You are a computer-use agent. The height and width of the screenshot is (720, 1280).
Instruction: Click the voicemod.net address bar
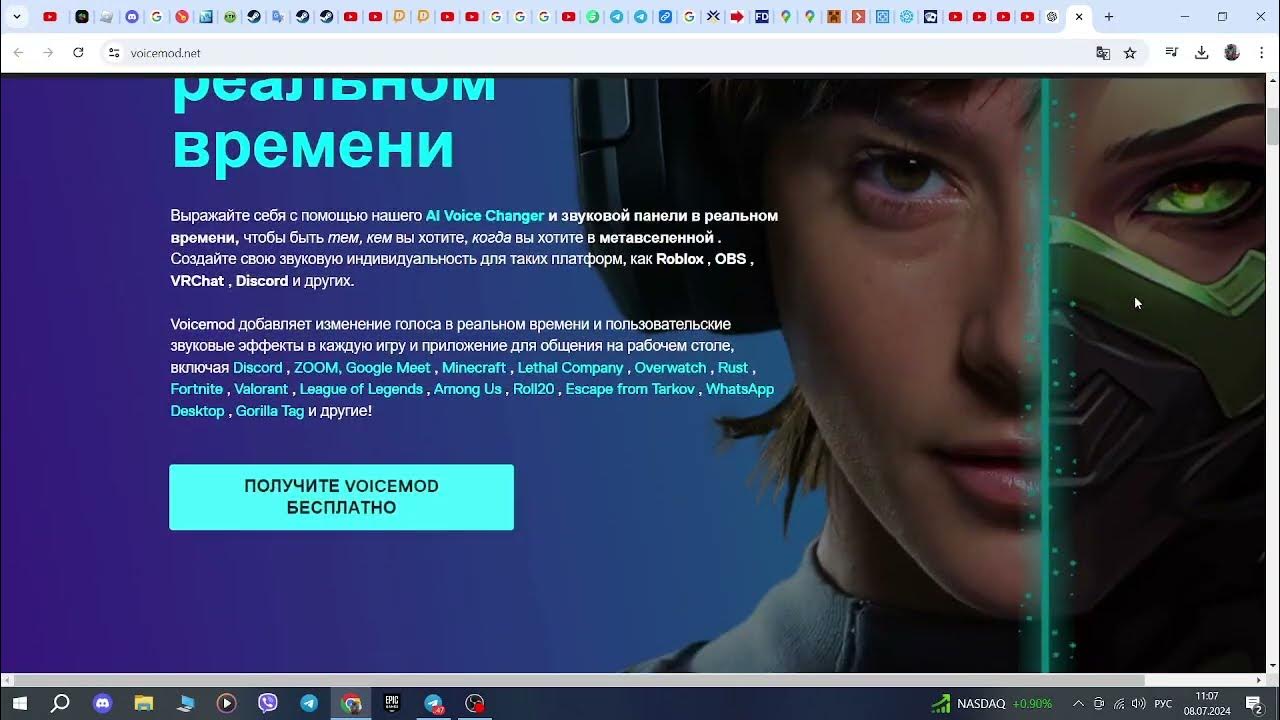coord(600,53)
